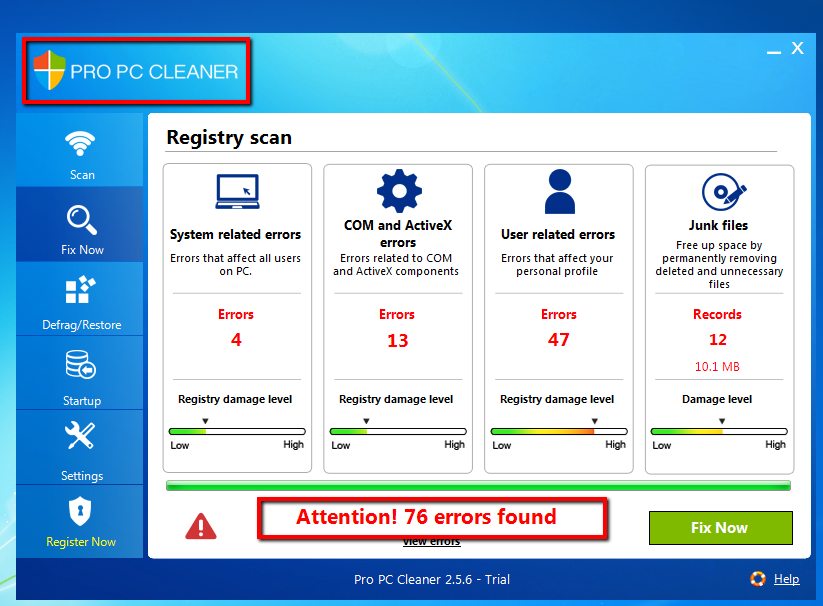The width and height of the screenshot is (823, 606).
Task: Click the Registry scan heading
Action: [x=229, y=137]
